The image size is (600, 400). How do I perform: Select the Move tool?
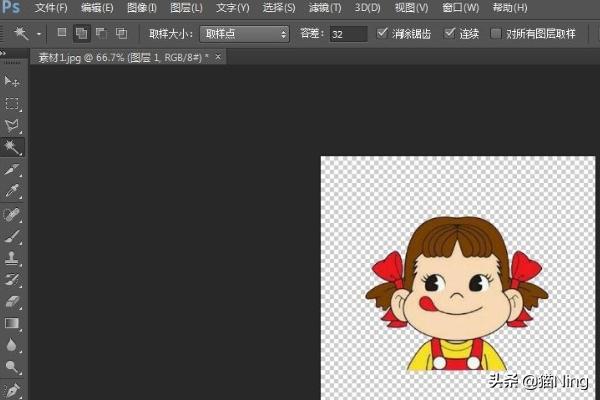pyautogui.click(x=11, y=81)
